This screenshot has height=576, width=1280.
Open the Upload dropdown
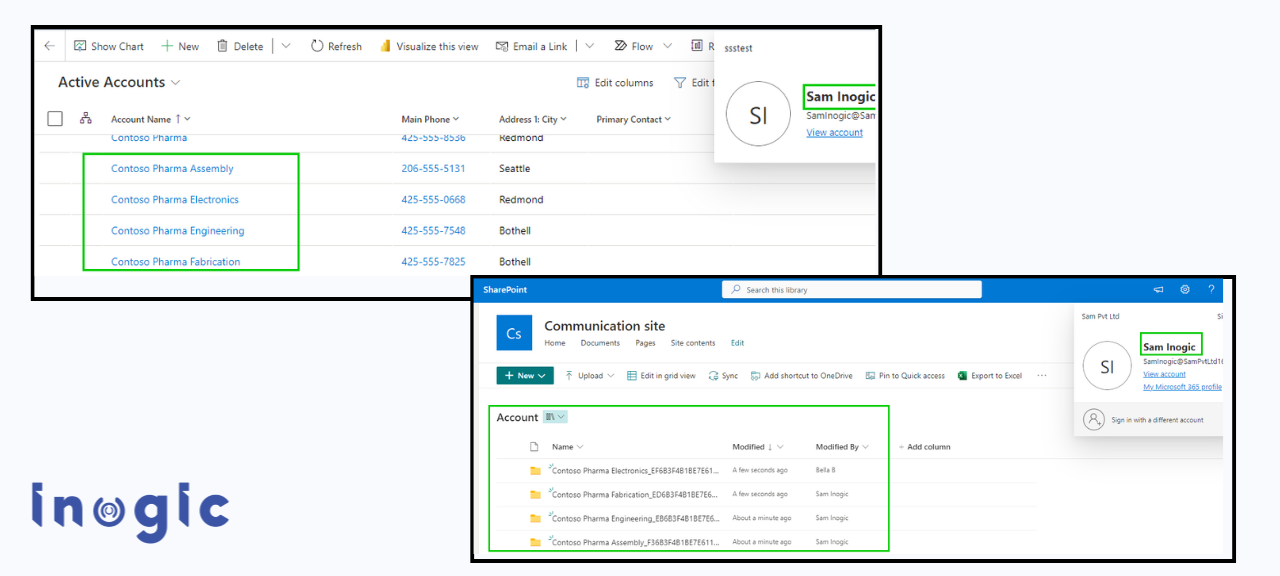pyautogui.click(x=590, y=376)
